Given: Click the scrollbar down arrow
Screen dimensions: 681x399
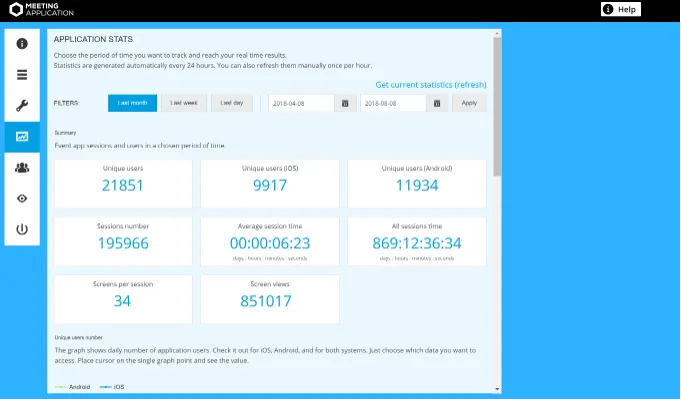Looking at the screenshot, I should pos(497,389).
